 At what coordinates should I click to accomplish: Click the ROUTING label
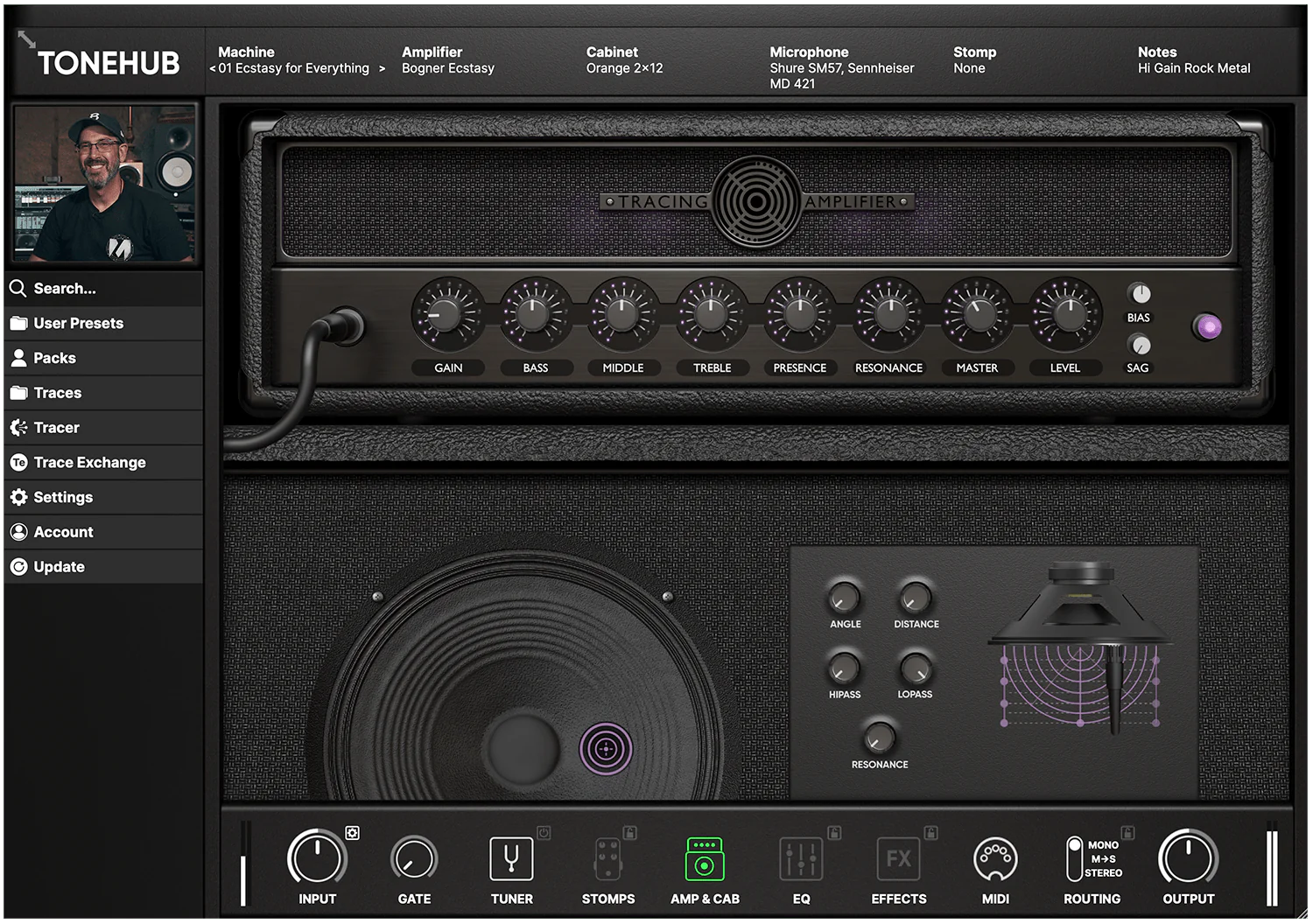[1092, 899]
